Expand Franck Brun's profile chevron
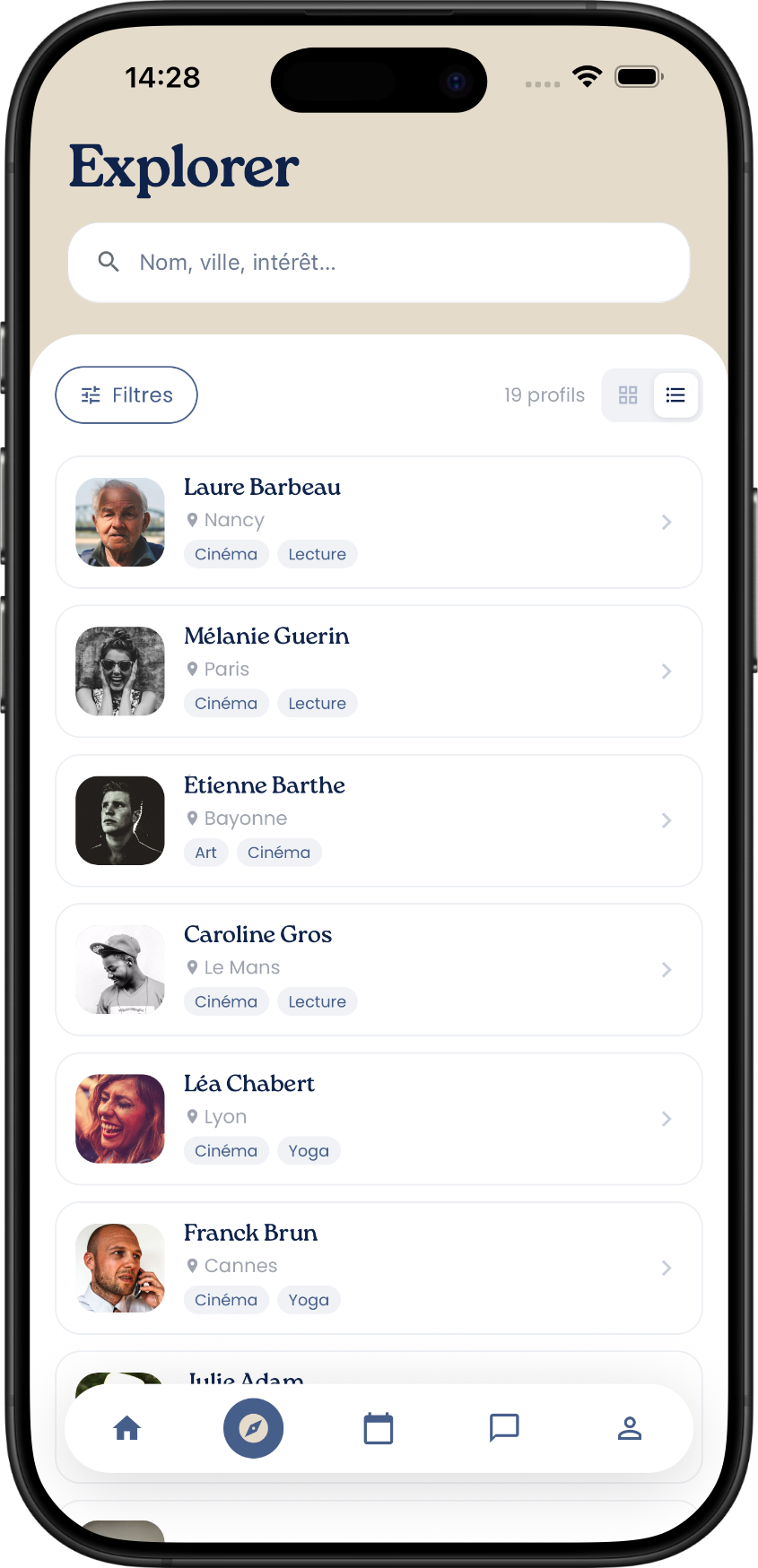 pyautogui.click(x=667, y=1268)
